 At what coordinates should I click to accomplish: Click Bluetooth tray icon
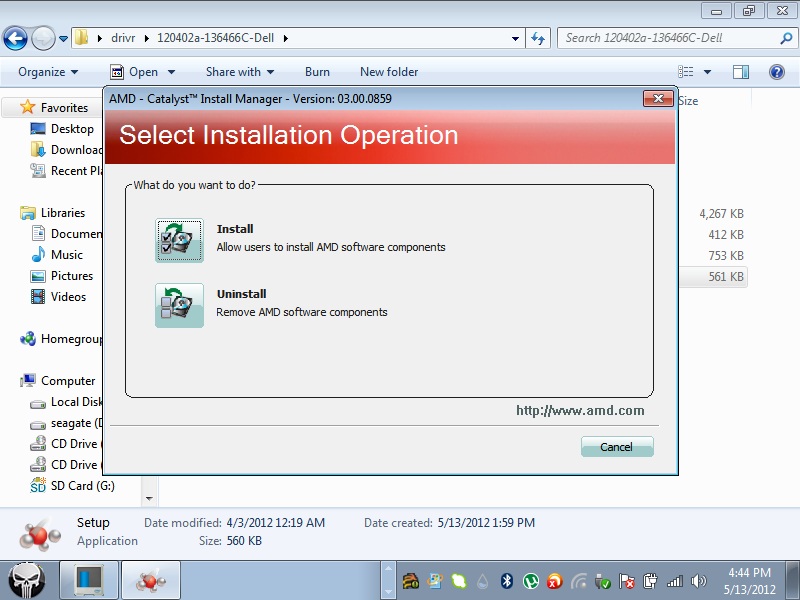[506, 581]
